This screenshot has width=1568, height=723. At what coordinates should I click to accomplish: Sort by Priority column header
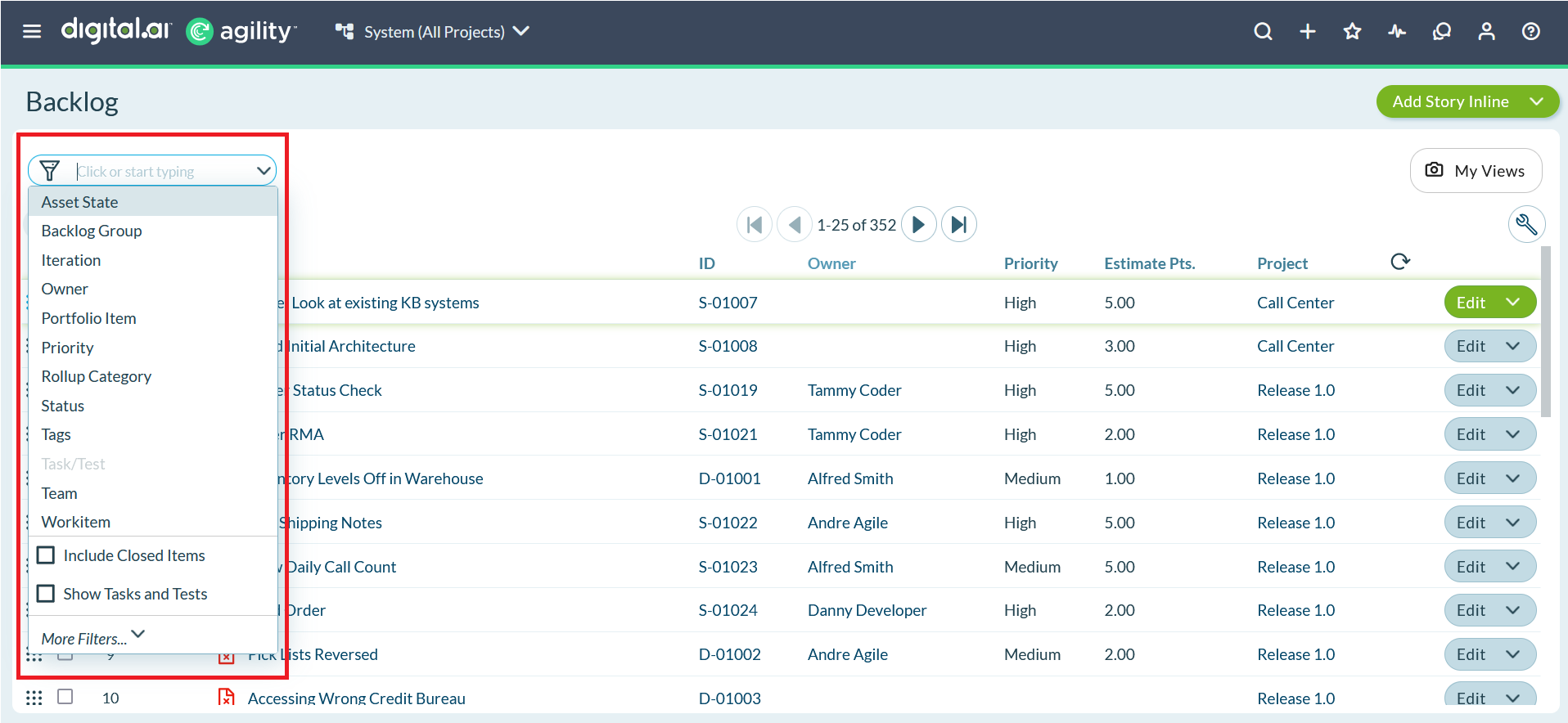pyautogui.click(x=1030, y=263)
